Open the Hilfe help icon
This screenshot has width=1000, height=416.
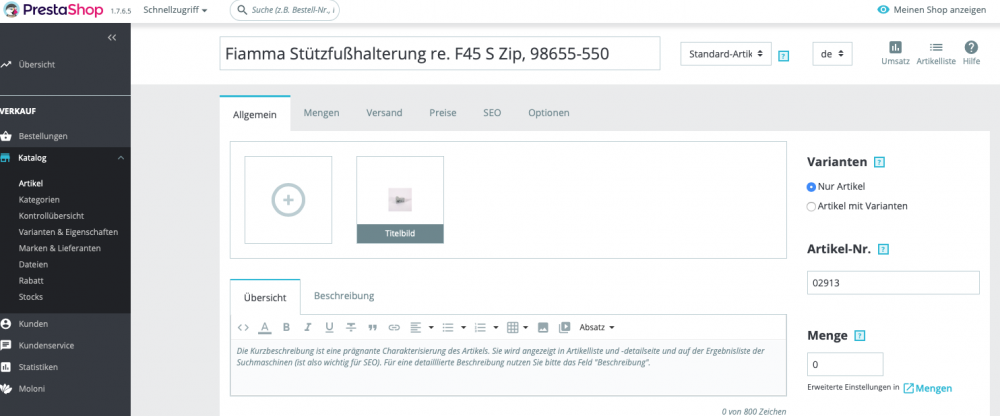click(971, 48)
